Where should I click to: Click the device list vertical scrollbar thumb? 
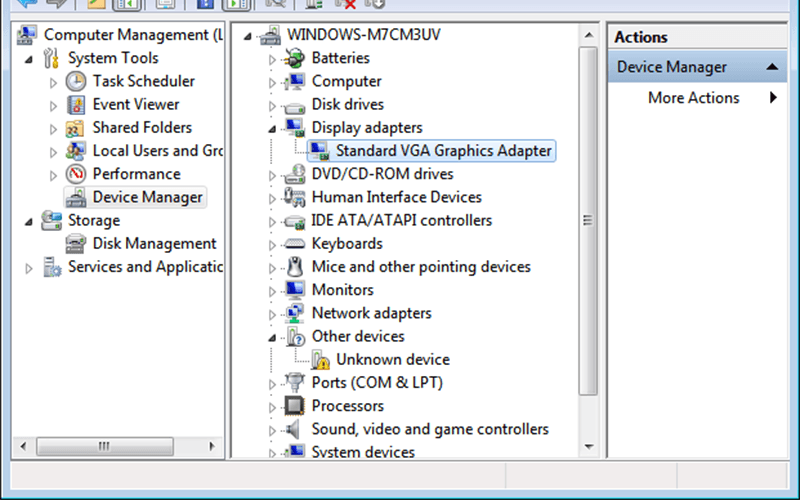tap(588, 221)
